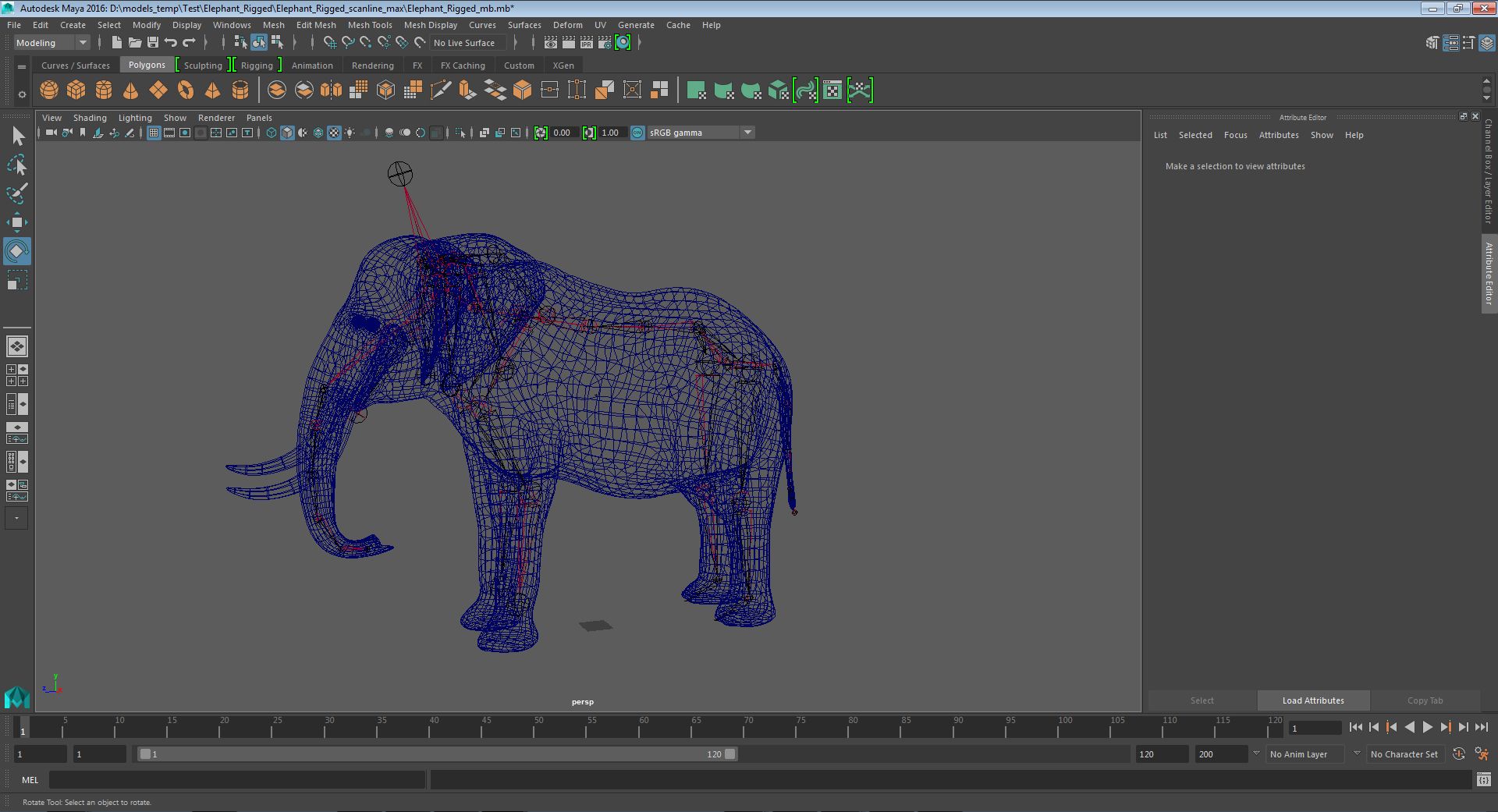Click the time range slider bar

point(437,754)
